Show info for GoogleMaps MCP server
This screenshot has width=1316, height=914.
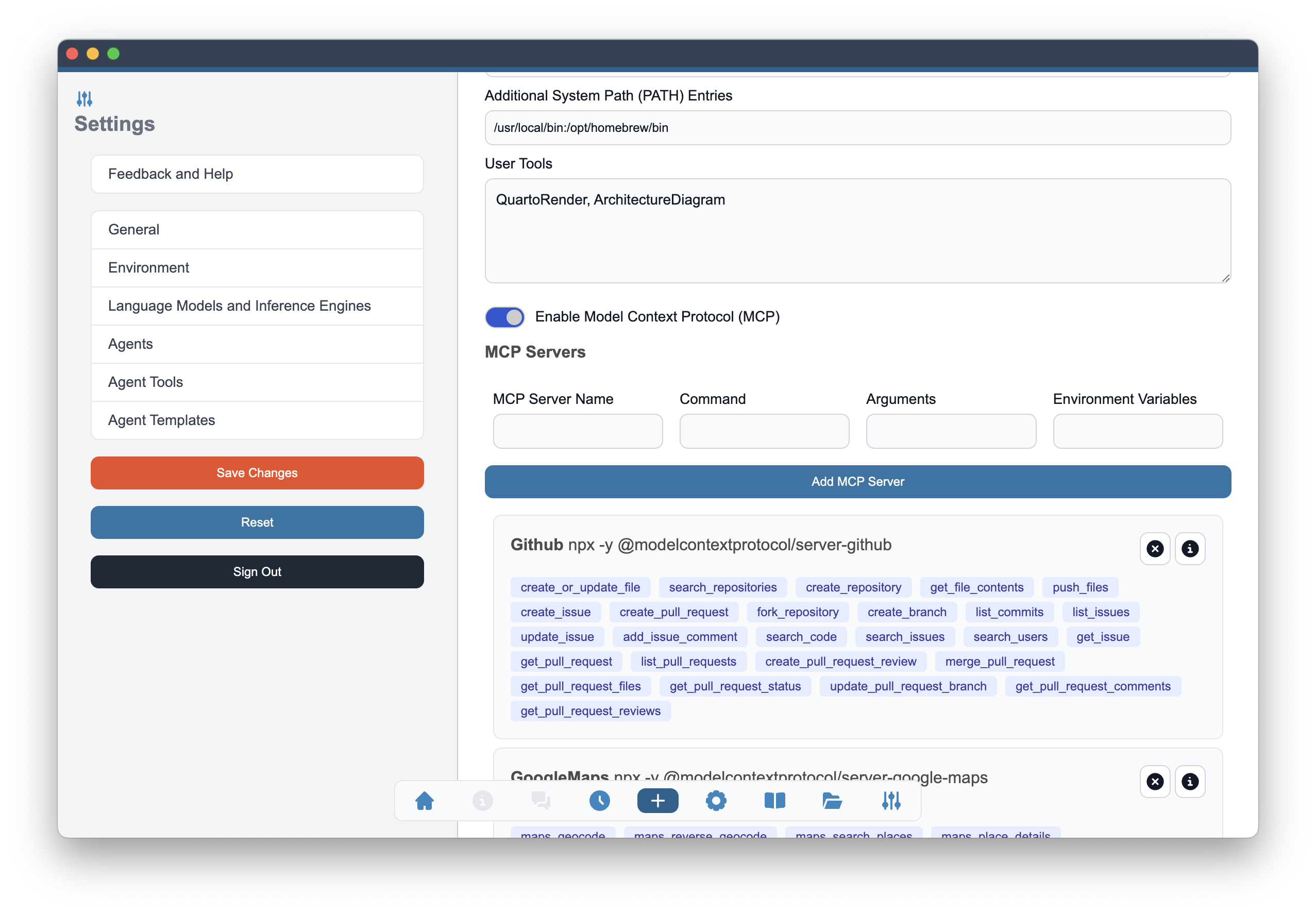1189,781
